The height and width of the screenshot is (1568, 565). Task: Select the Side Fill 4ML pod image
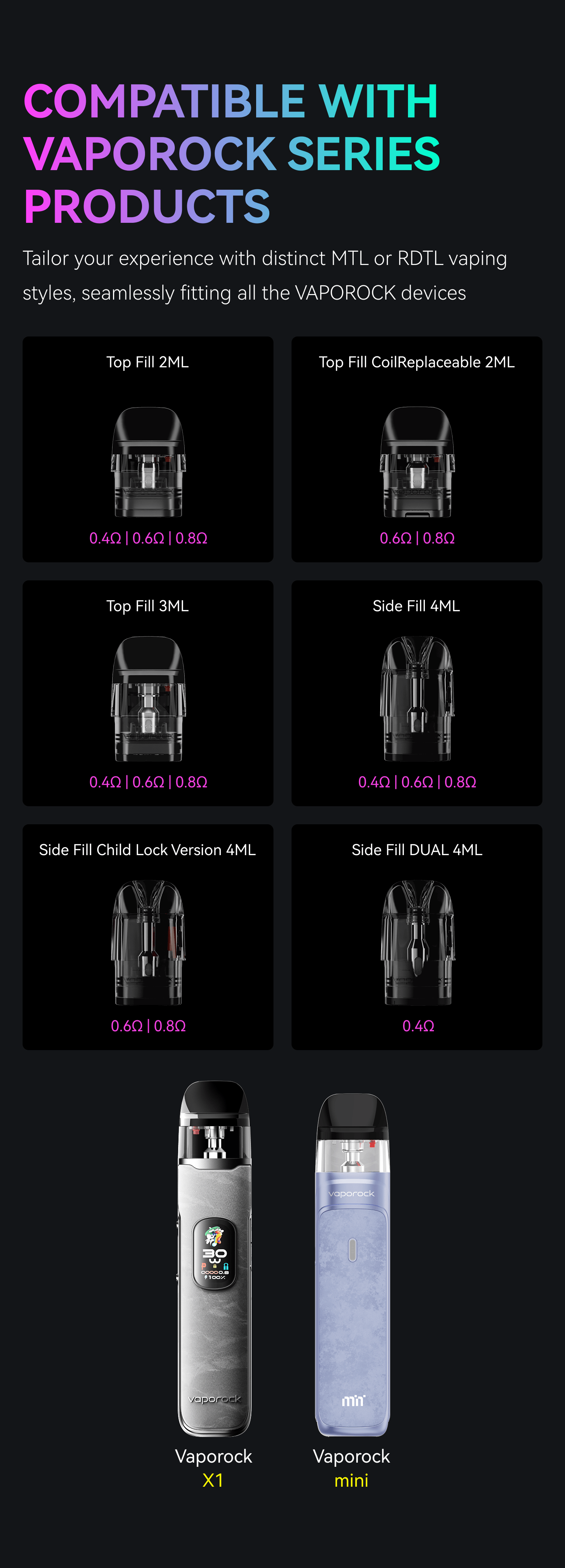pyautogui.click(x=417, y=698)
